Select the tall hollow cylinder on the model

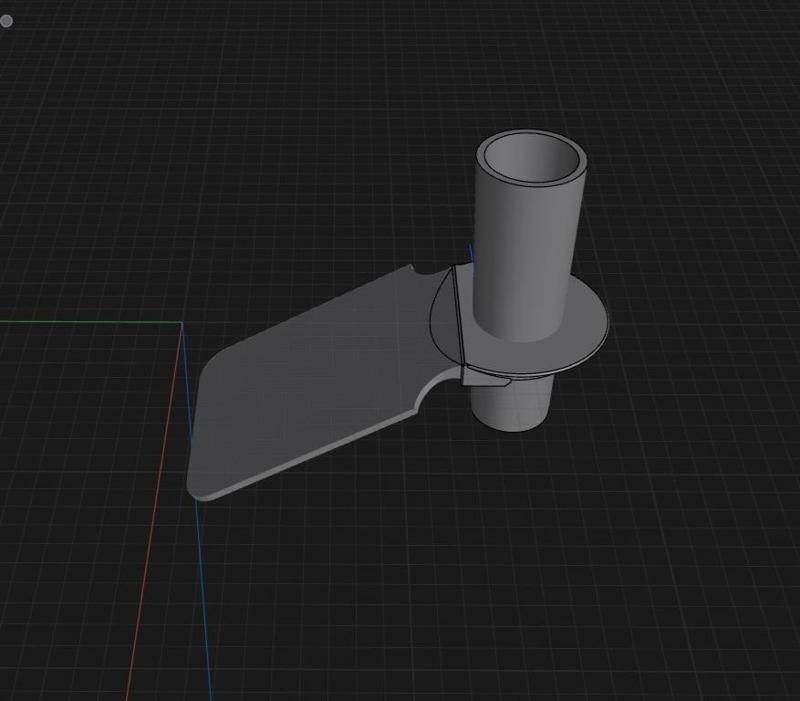(528, 235)
